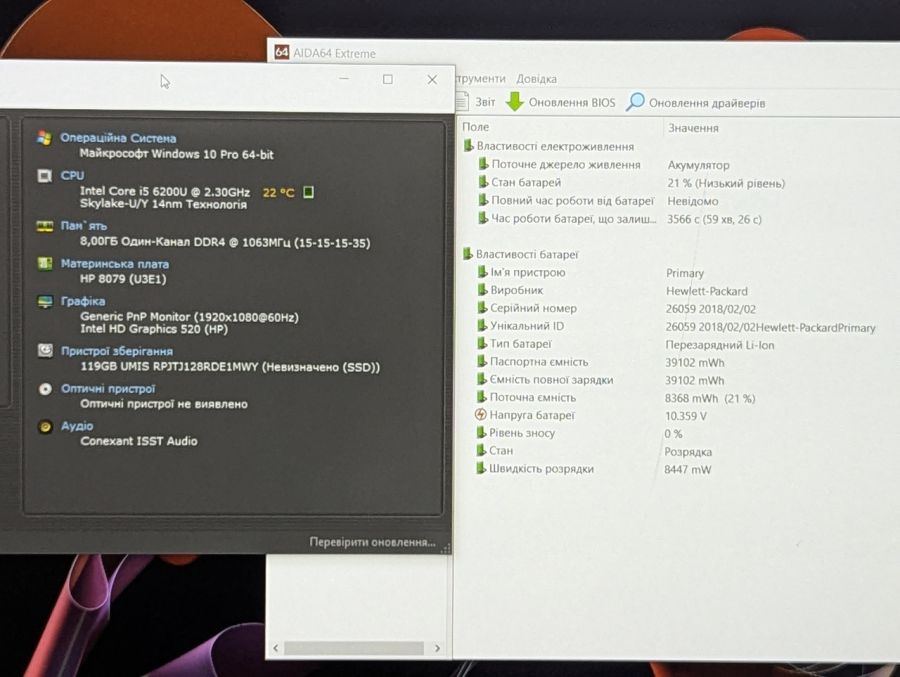This screenshot has height=677, width=900.
Task: Open the Пам'ять section link
Action: (84, 226)
